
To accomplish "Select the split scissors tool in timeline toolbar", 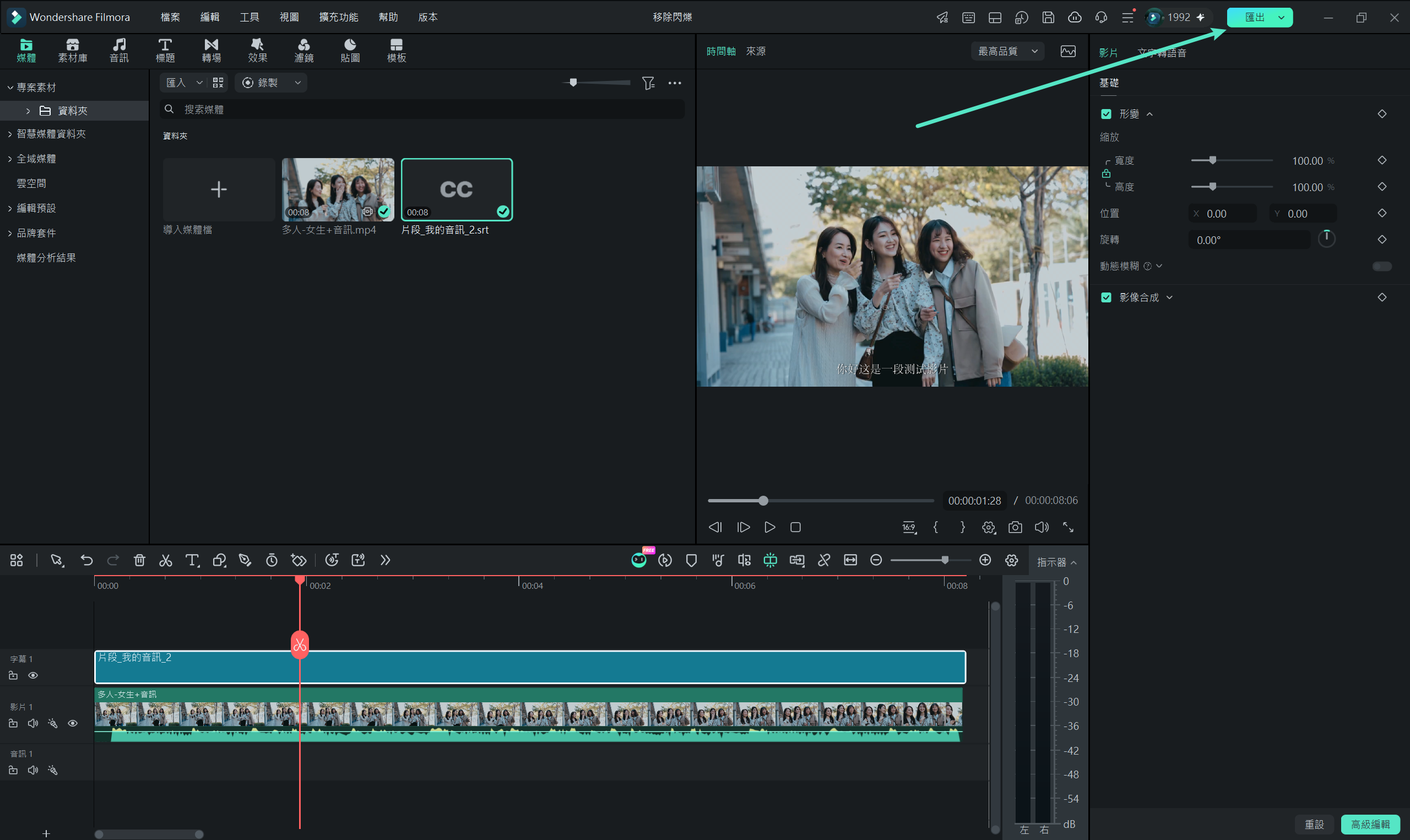I will point(165,560).
